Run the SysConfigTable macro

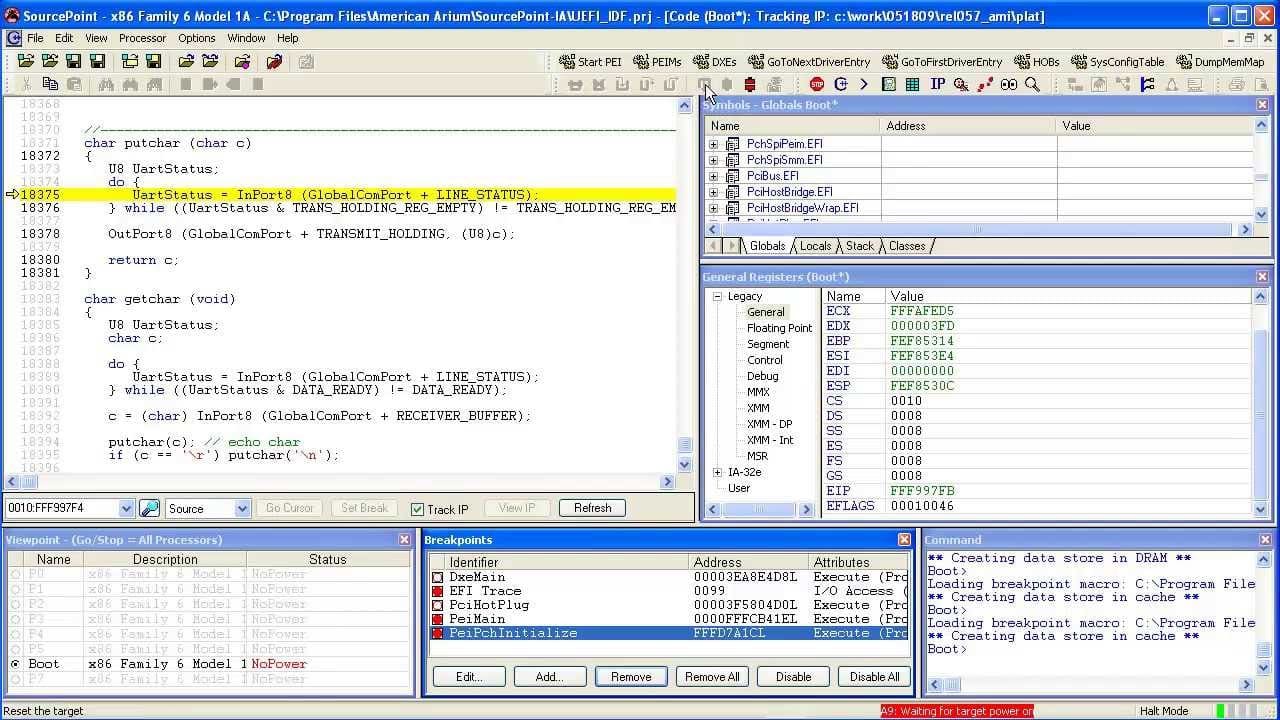coord(1118,62)
